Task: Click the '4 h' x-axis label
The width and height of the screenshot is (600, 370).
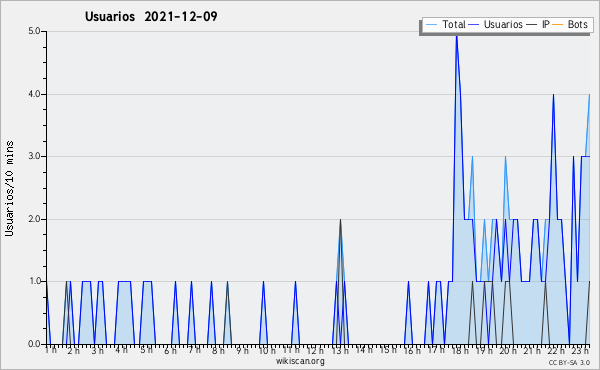Action: [x=121, y=350]
